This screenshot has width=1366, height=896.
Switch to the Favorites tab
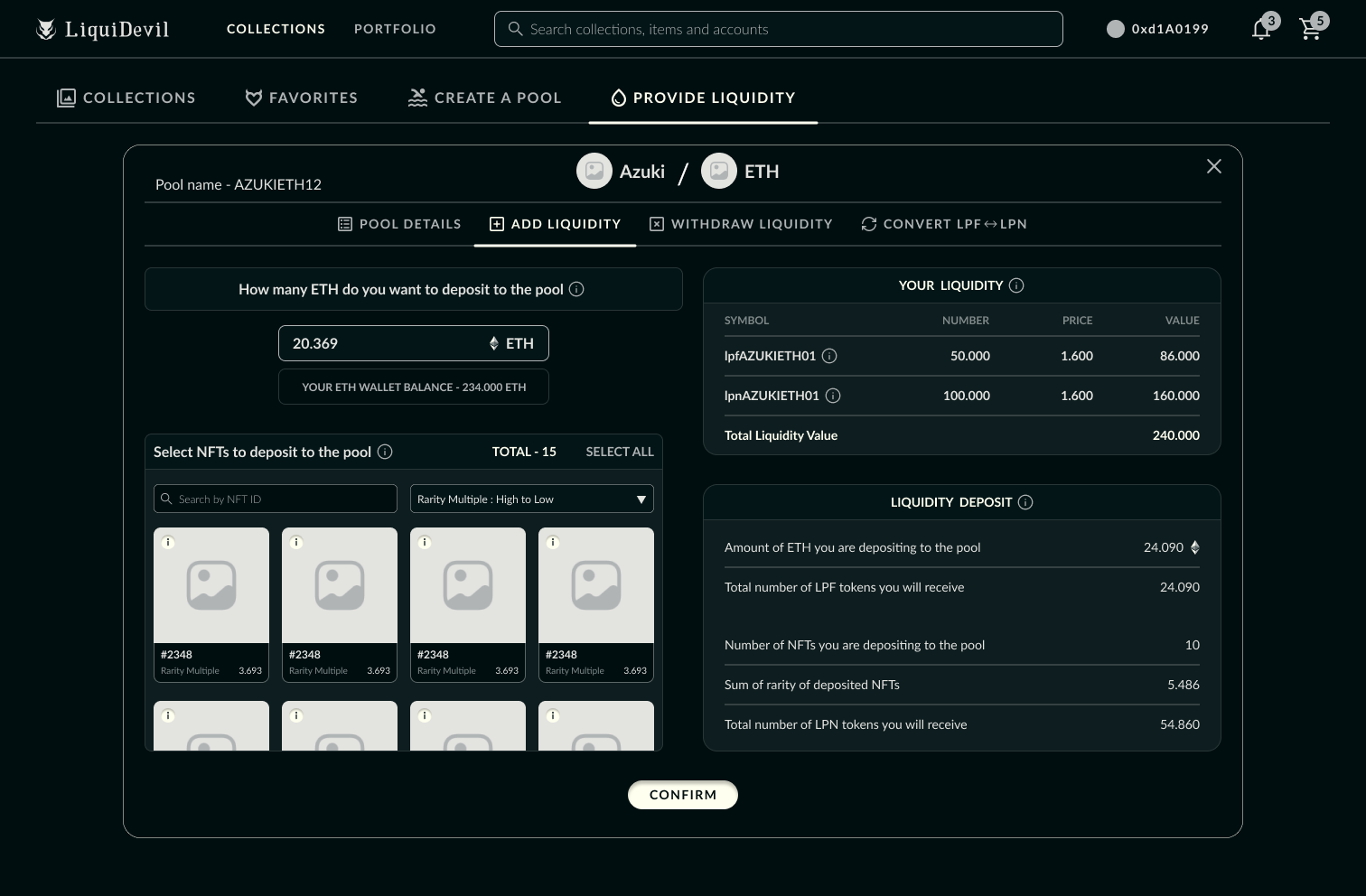coord(302,98)
